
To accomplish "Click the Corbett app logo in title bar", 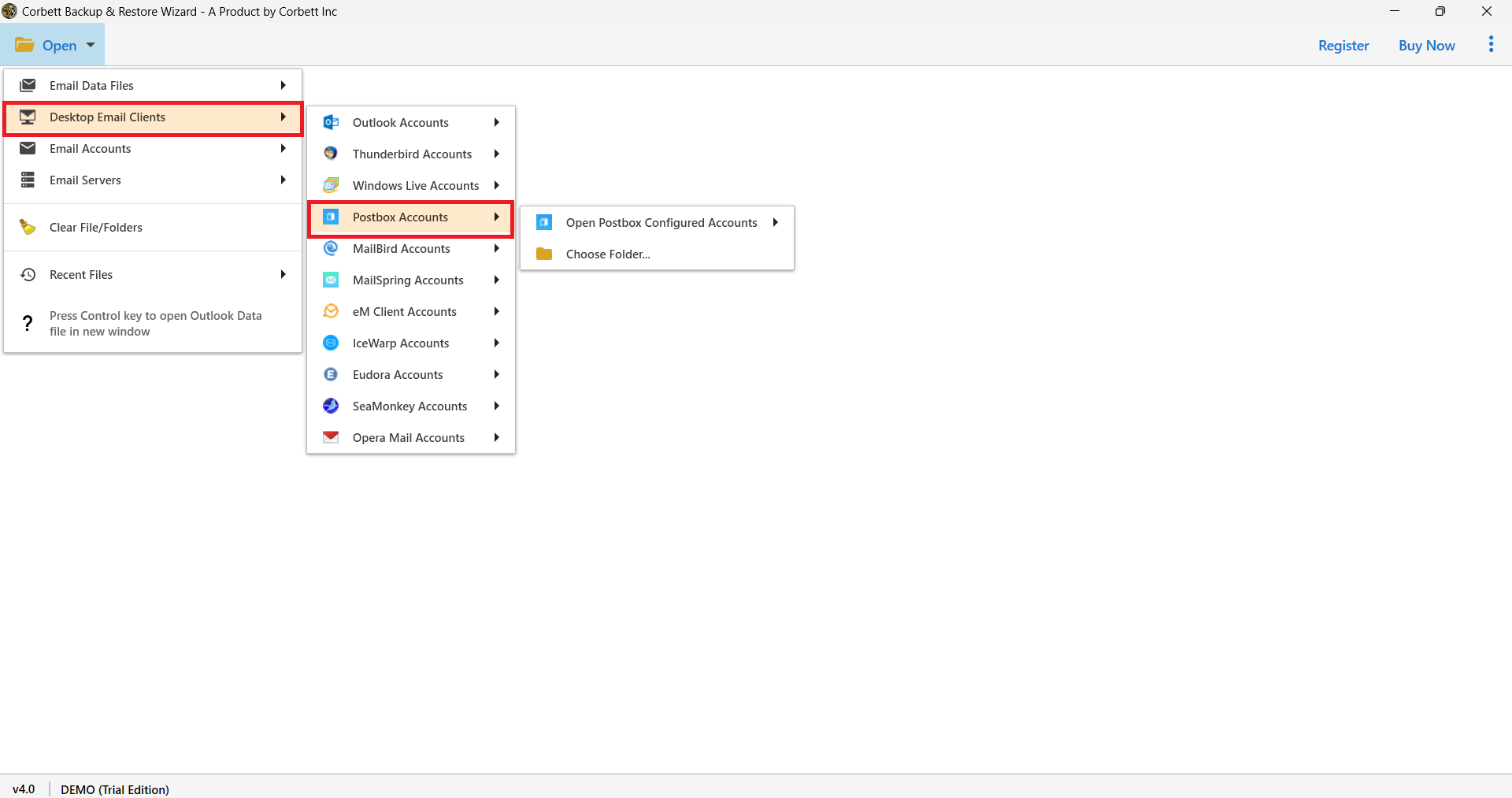I will tap(9, 11).
